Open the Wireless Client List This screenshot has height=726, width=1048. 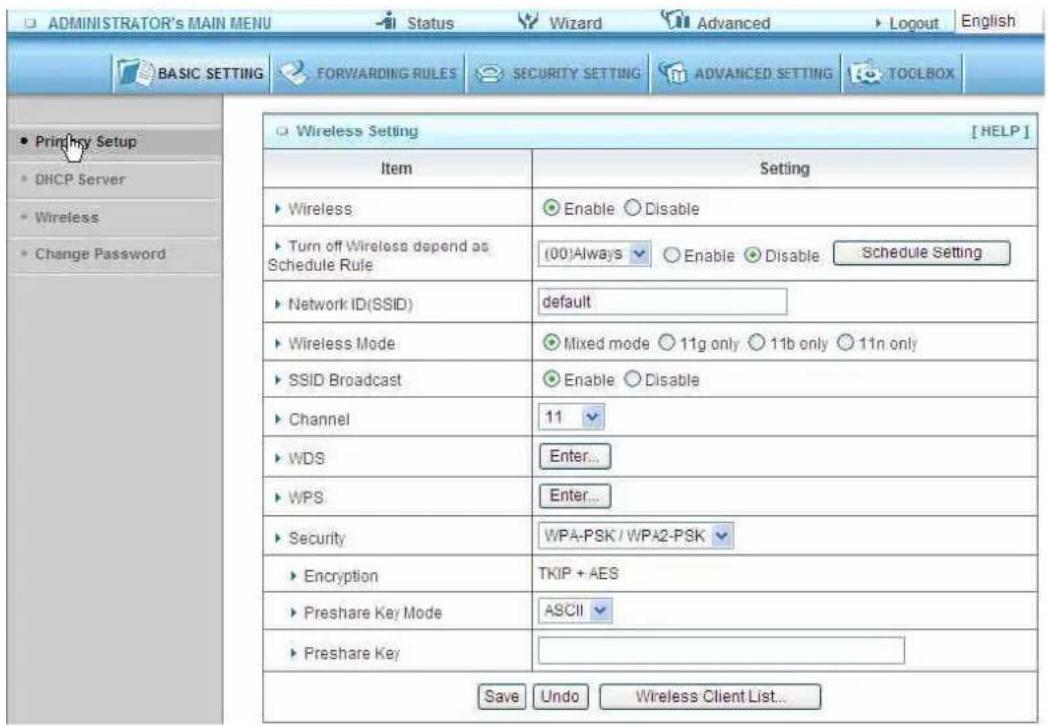710,697
